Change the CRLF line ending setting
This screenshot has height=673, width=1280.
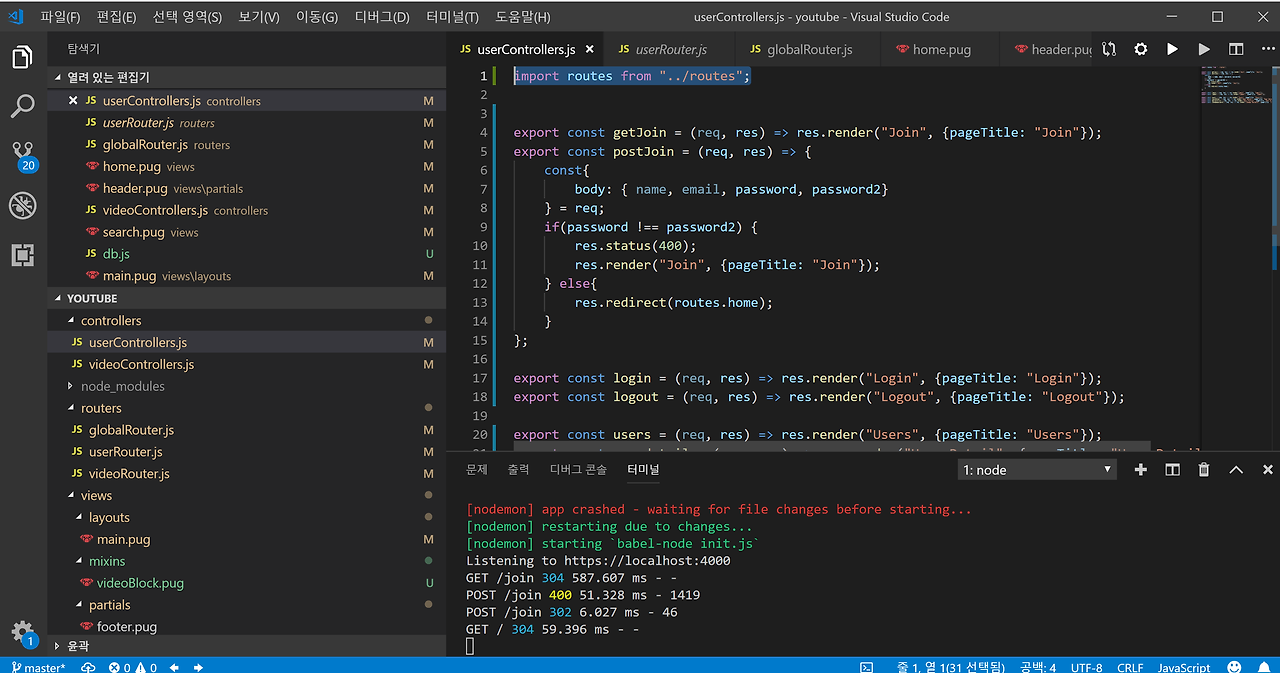click(x=1130, y=667)
